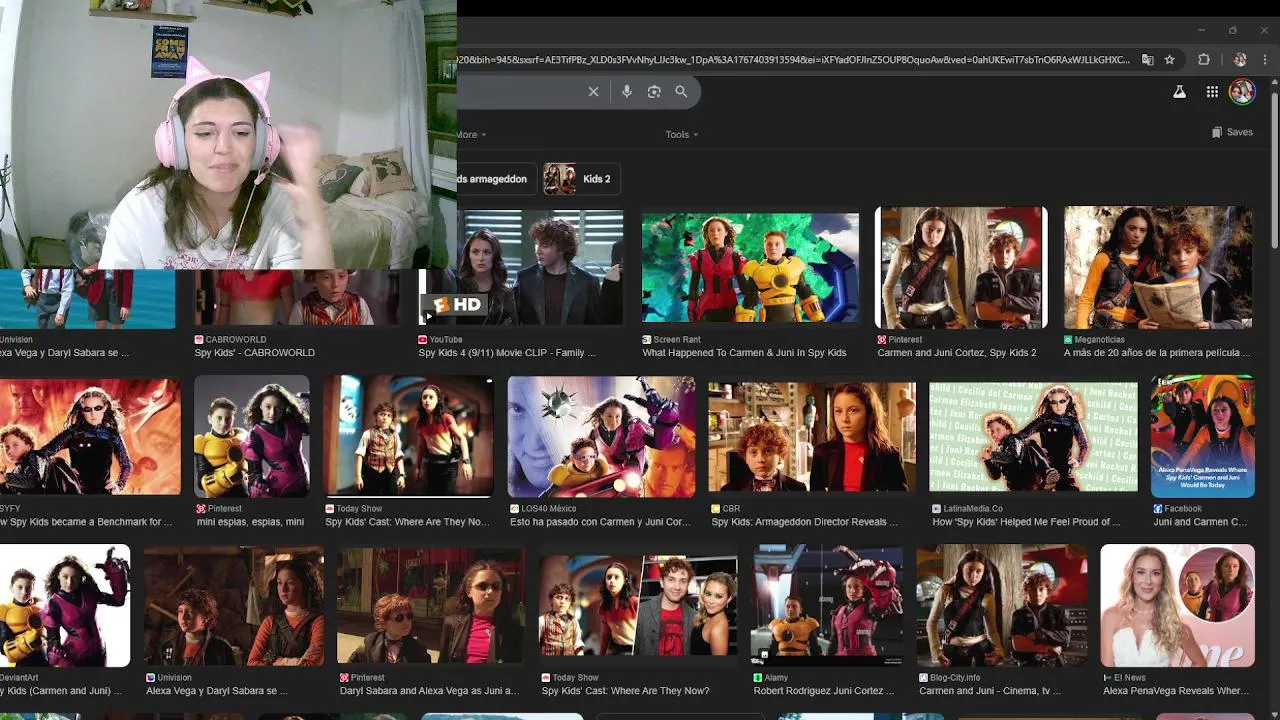Open the Blog-City.info thumbnail
The height and width of the screenshot is (720, 1280).
[x=1002, y=606]
